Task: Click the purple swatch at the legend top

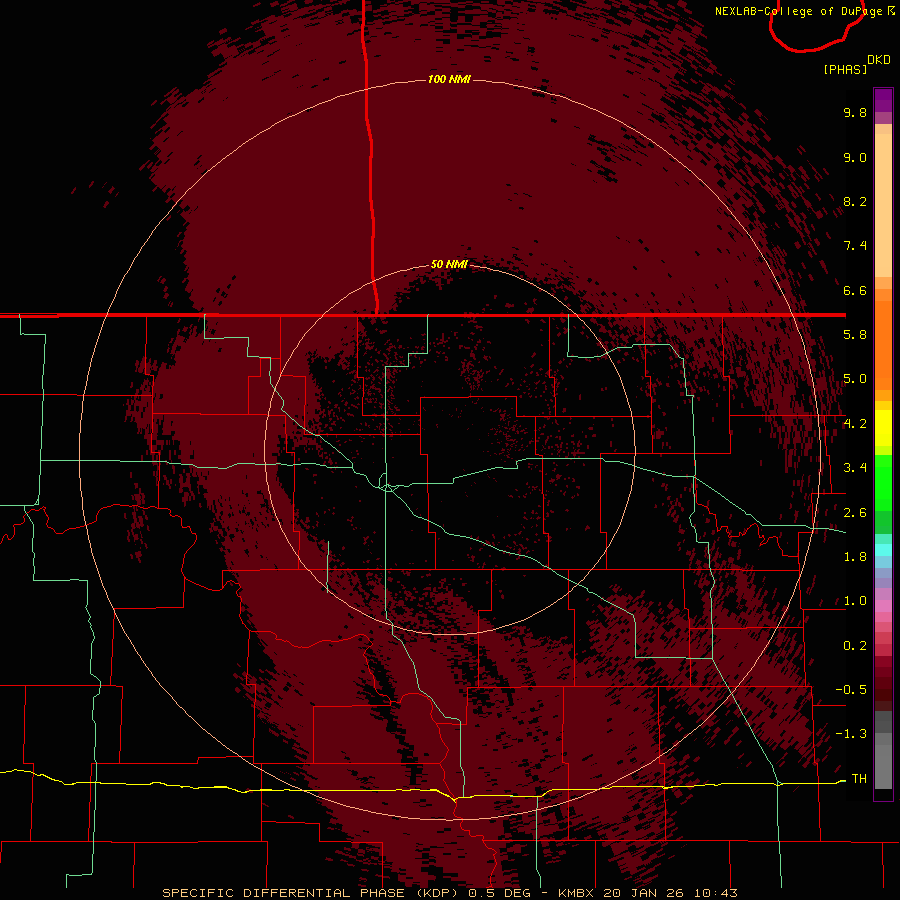Action: (883, 100)
